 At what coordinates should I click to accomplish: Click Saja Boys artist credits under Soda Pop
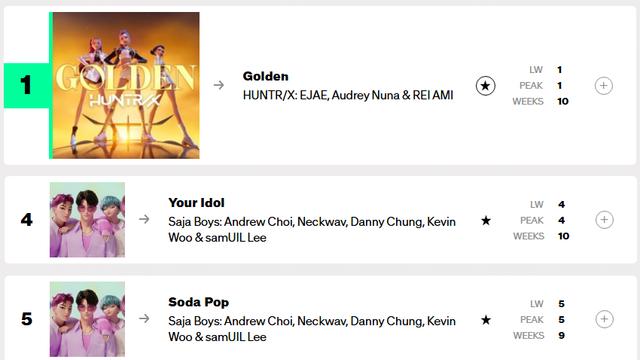312,329
